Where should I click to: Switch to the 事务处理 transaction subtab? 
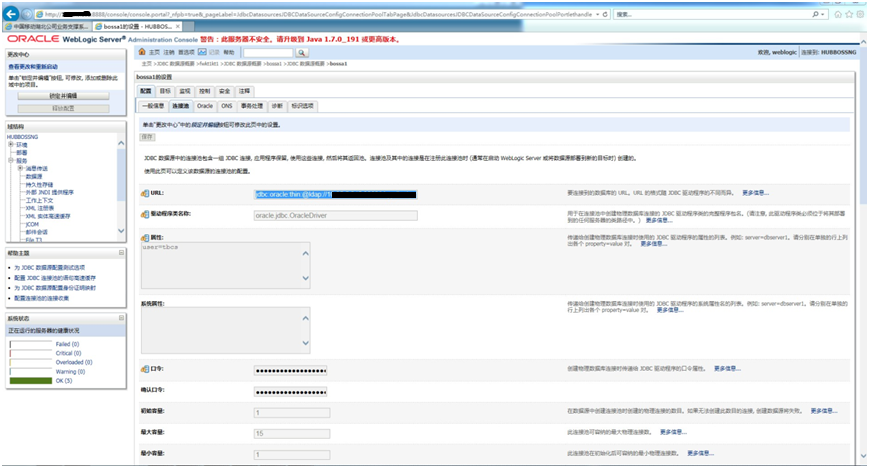(x=252, y=106)
